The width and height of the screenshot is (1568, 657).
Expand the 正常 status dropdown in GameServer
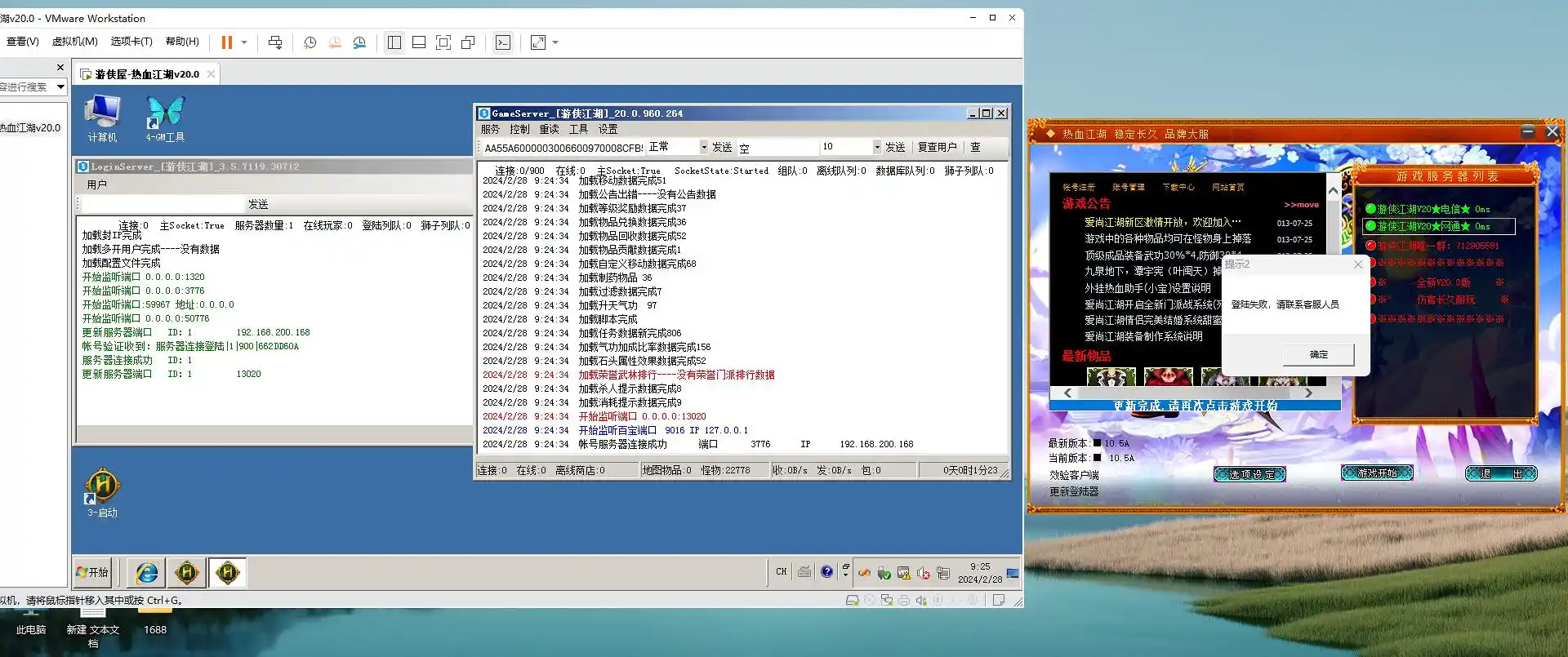click(703, 147)
